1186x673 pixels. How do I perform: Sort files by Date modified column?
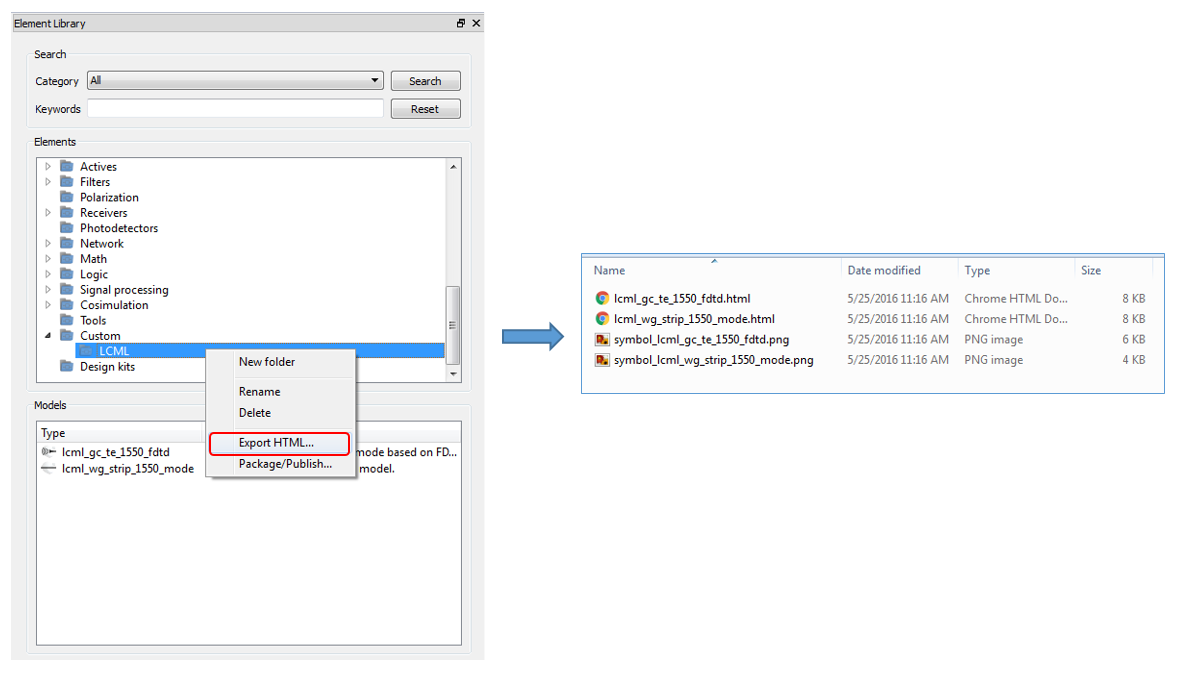point(884,270)
